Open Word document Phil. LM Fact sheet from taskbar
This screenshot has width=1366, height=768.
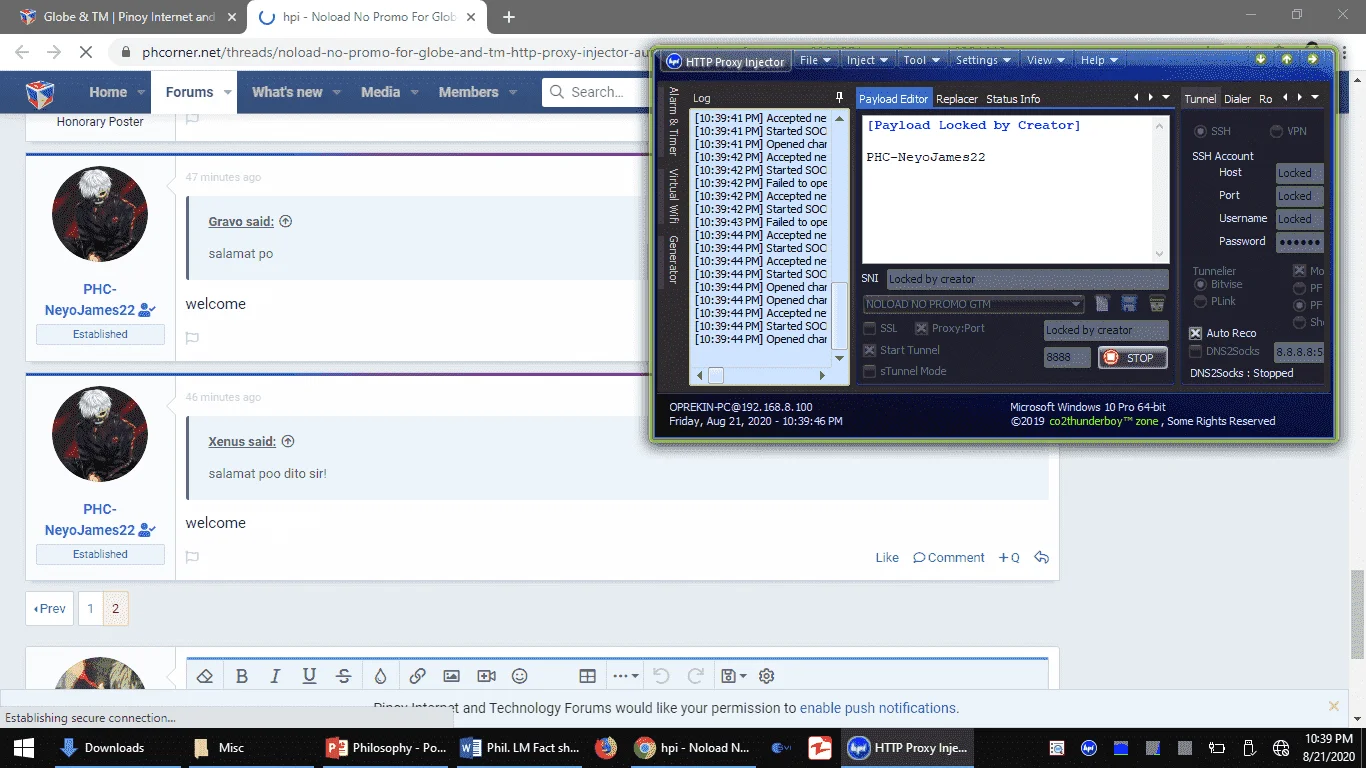coord(520,747)
